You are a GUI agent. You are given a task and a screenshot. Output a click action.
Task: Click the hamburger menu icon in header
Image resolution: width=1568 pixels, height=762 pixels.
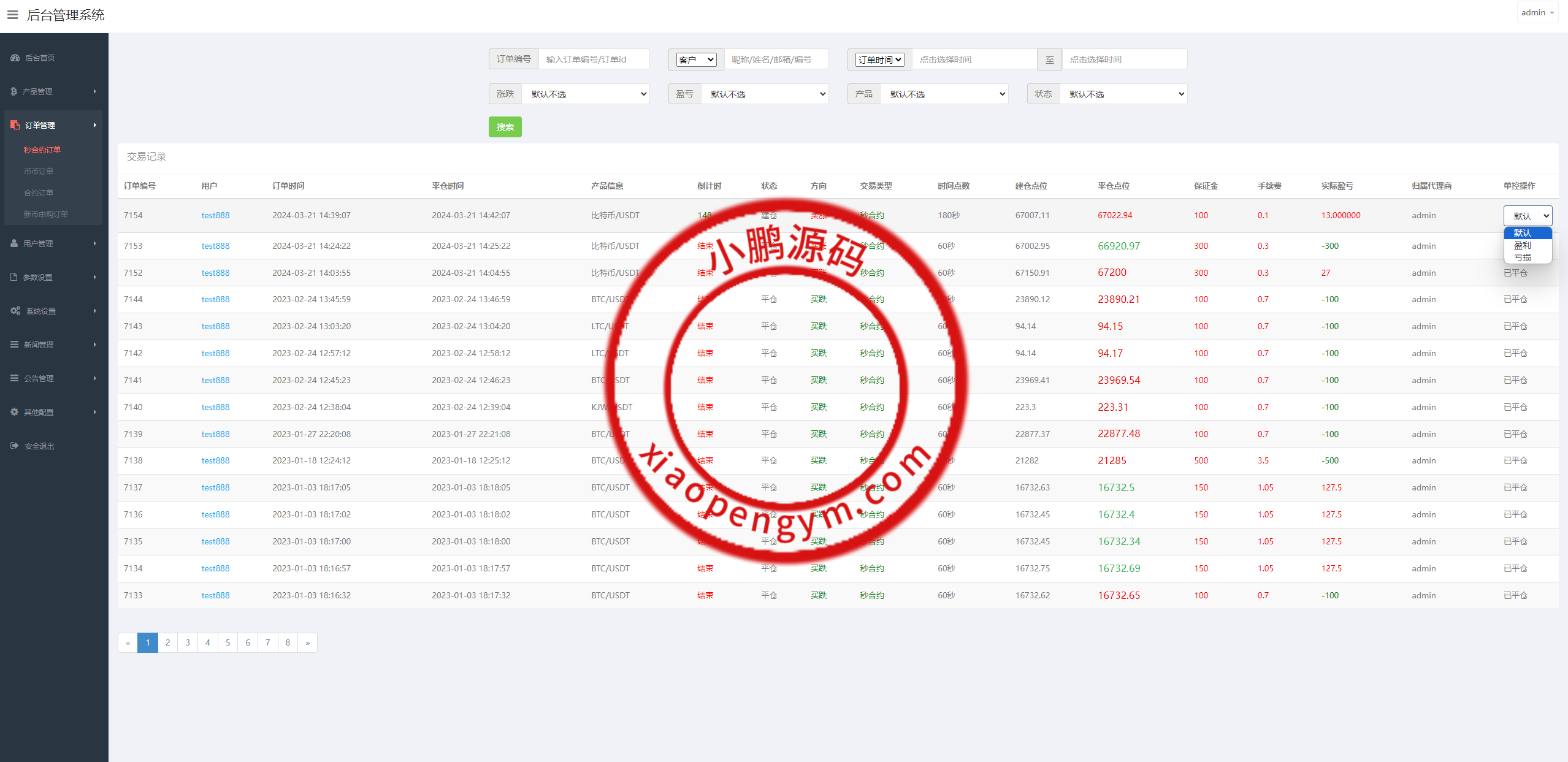coord(12,15)
